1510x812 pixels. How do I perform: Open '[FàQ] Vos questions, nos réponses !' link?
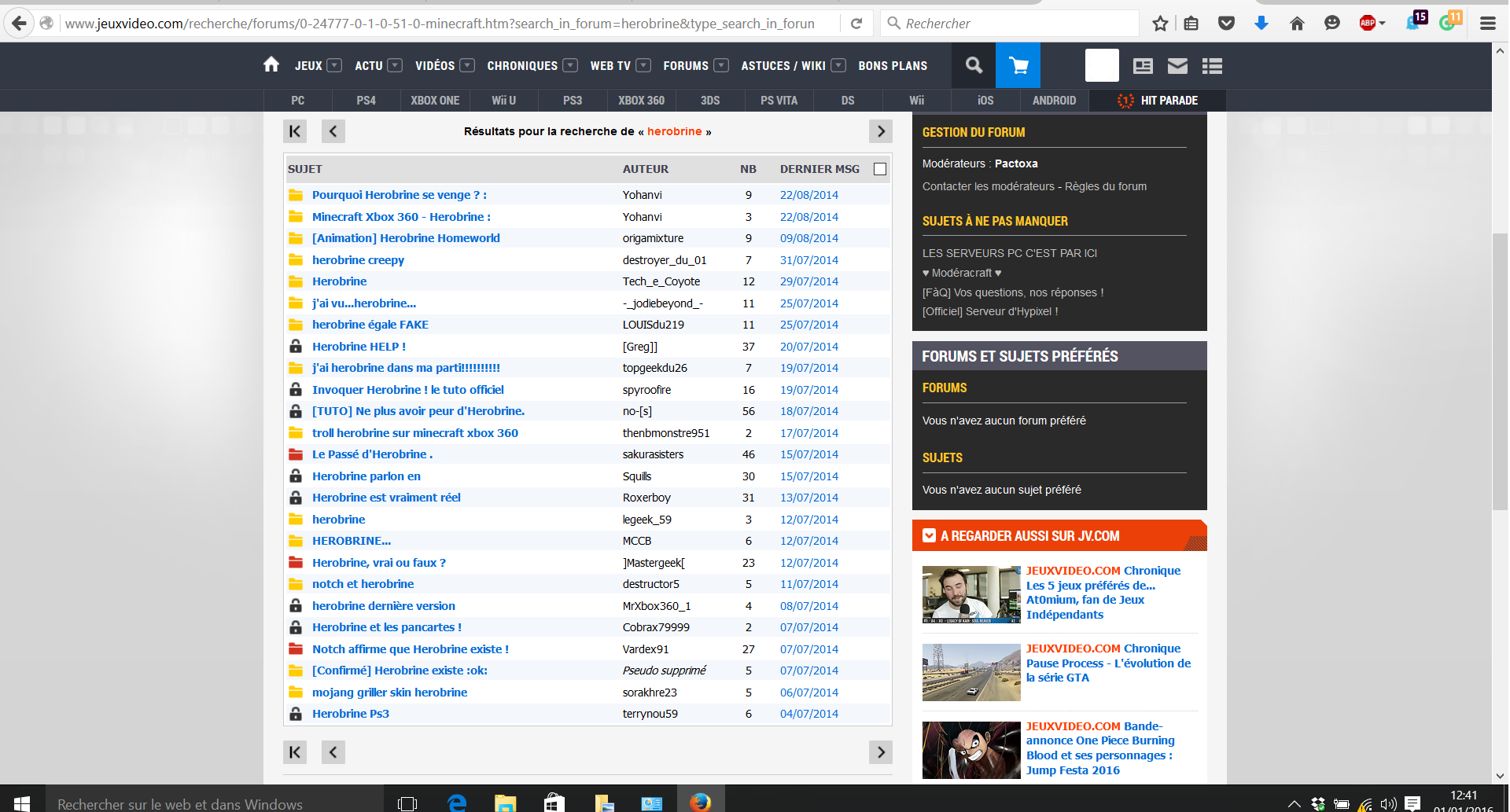(x=1013, y=292)
